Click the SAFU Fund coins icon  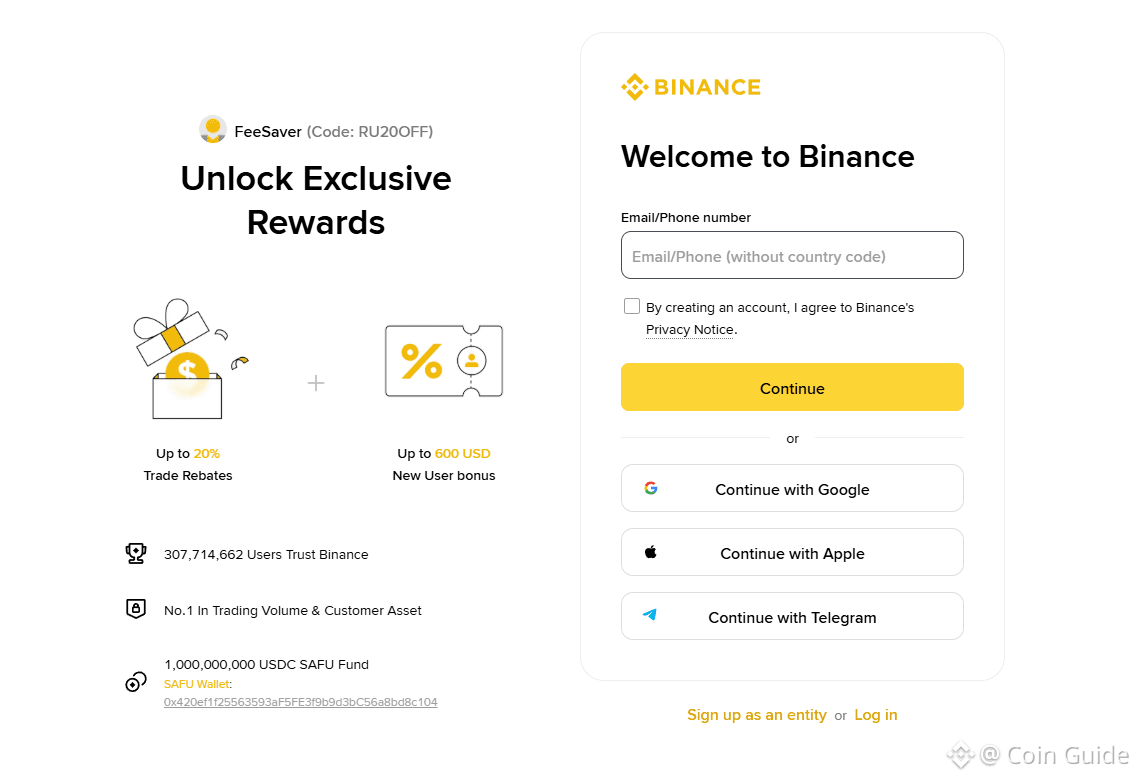pos(136,681)
